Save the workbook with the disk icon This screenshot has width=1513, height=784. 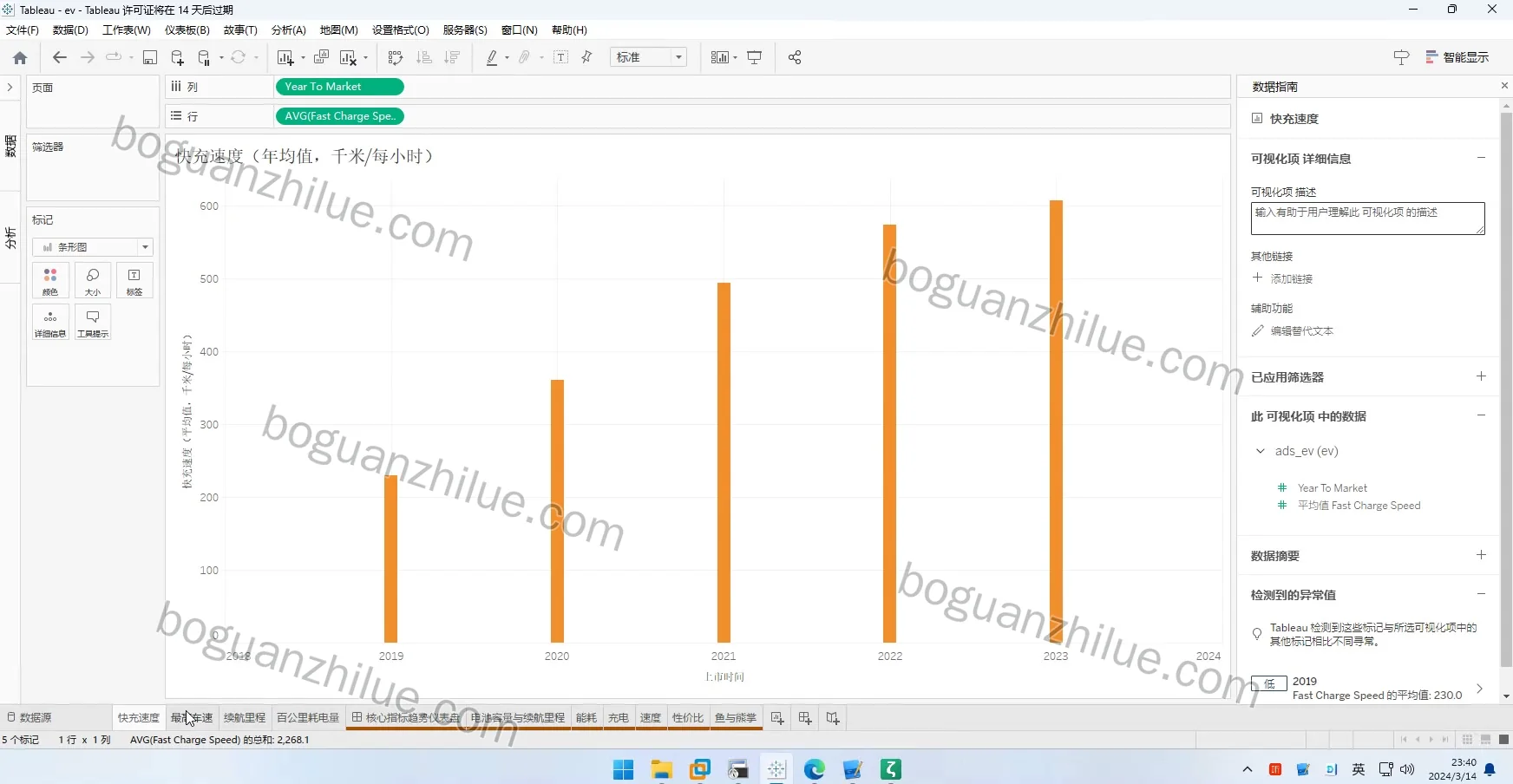(x=150, y=57)
